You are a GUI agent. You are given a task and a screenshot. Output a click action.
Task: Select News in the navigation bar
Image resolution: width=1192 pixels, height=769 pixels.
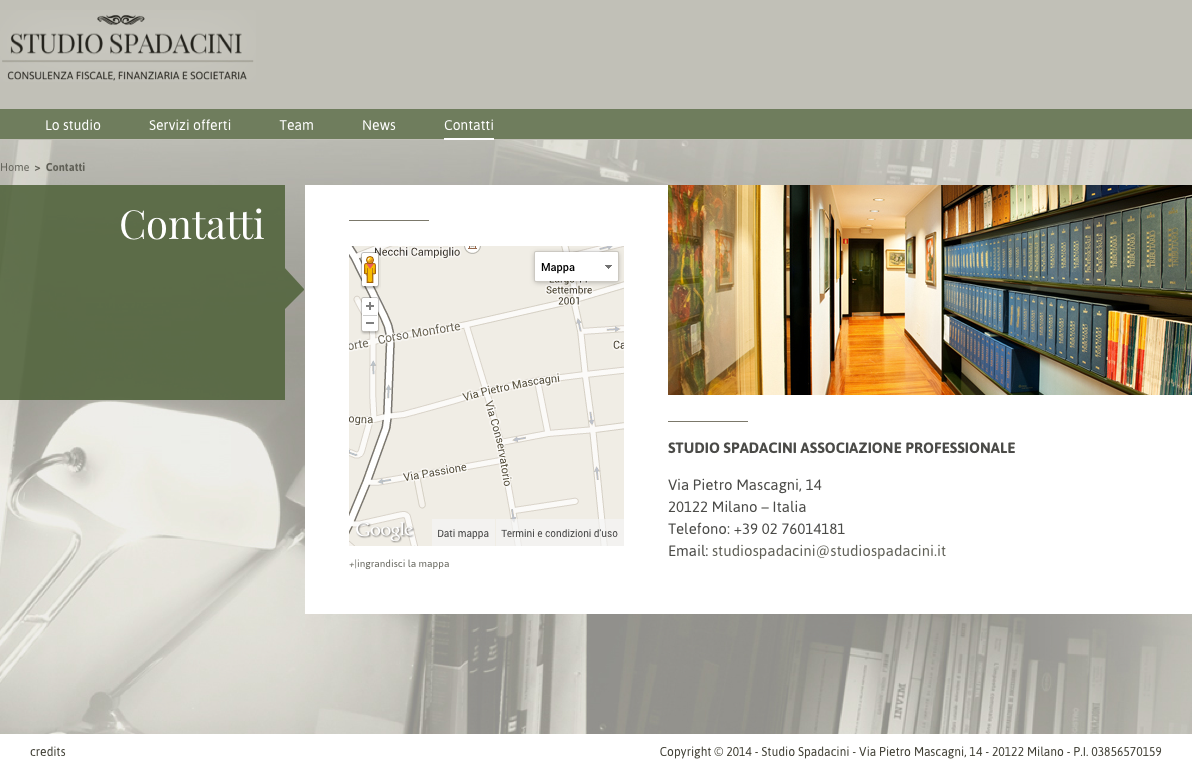[x=379, y=125]
